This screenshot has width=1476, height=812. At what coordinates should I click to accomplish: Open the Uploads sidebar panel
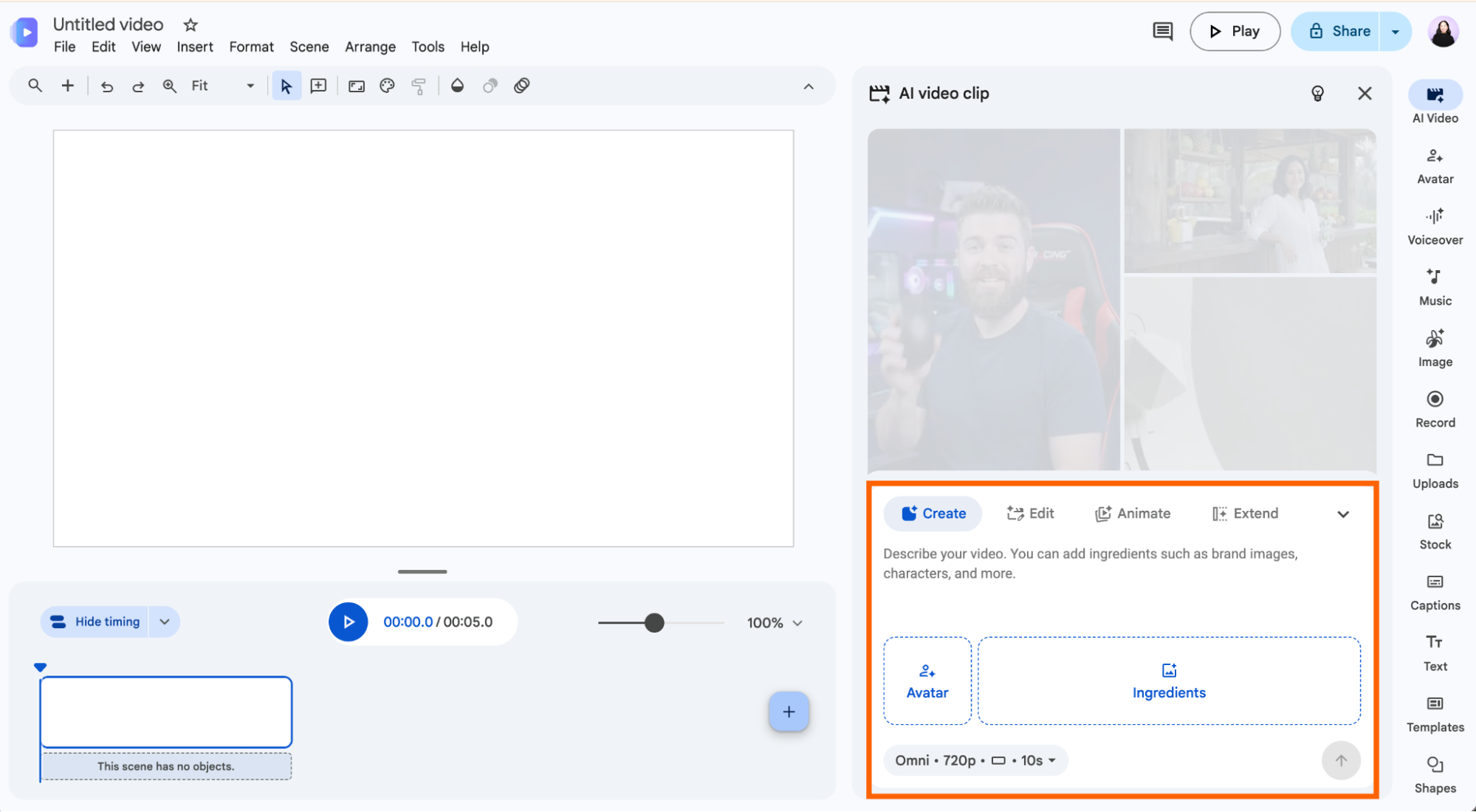[1435, 470]
